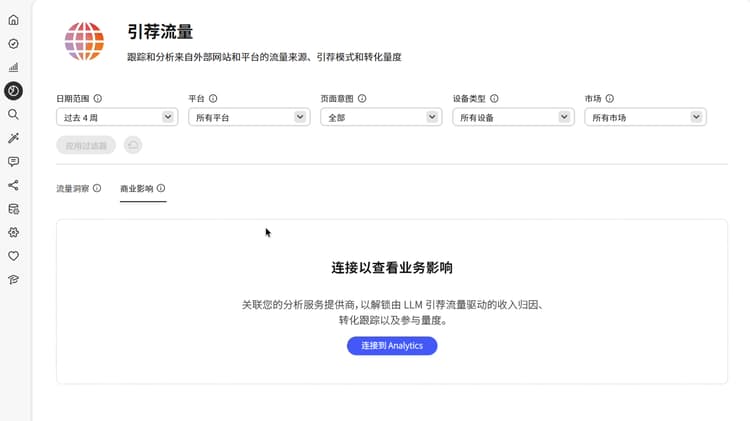
Task: Click the 引荐流量 page title
Action: click(x=160, y=32)
